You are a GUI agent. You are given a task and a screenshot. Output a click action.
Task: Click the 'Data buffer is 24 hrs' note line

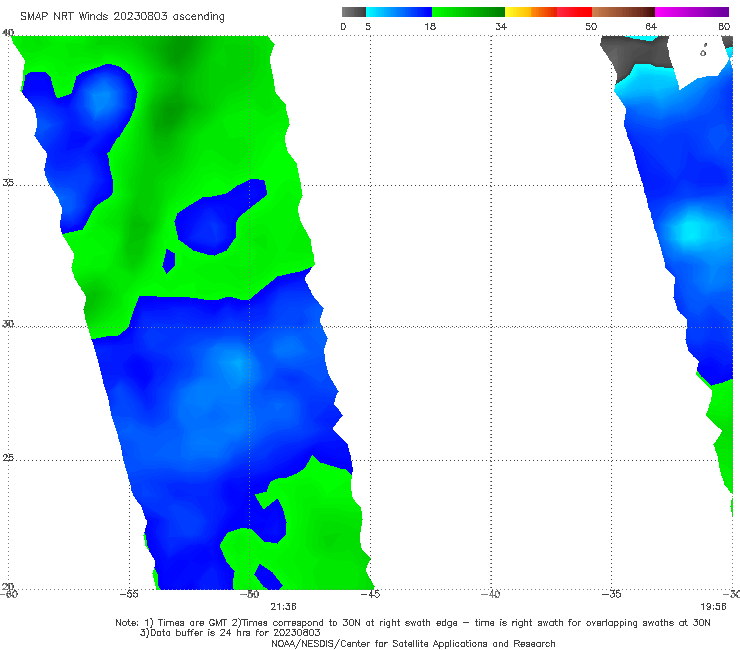(230, 633)
